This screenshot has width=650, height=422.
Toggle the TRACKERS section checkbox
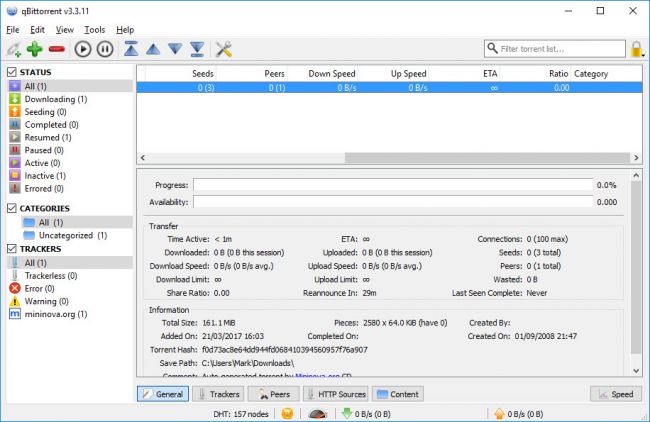pos(11,248)
